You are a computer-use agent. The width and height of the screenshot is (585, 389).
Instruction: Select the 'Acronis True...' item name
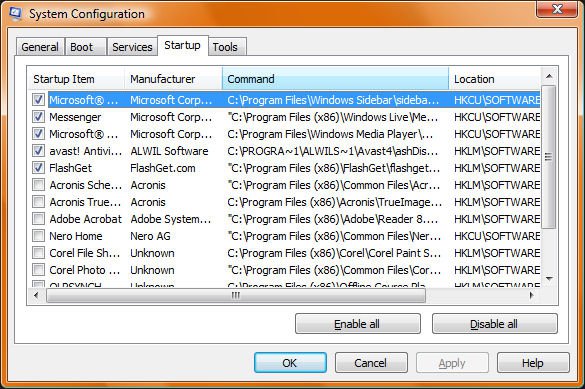(85, 202)
